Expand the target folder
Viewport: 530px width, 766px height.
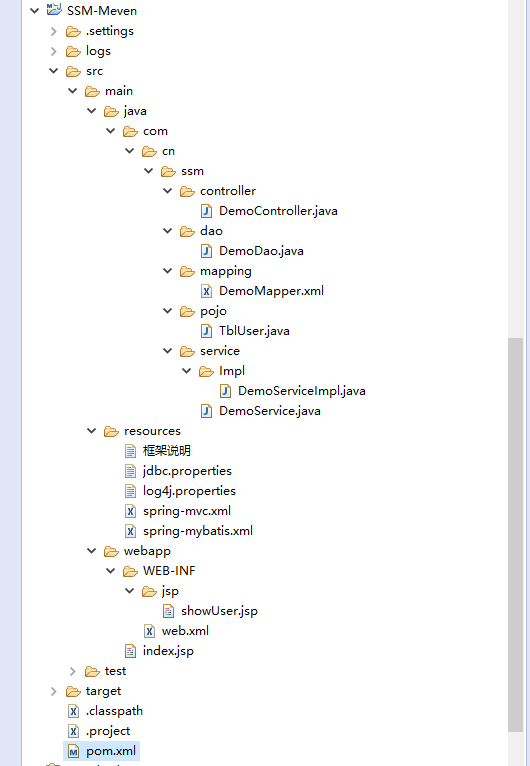coord(54,692)
